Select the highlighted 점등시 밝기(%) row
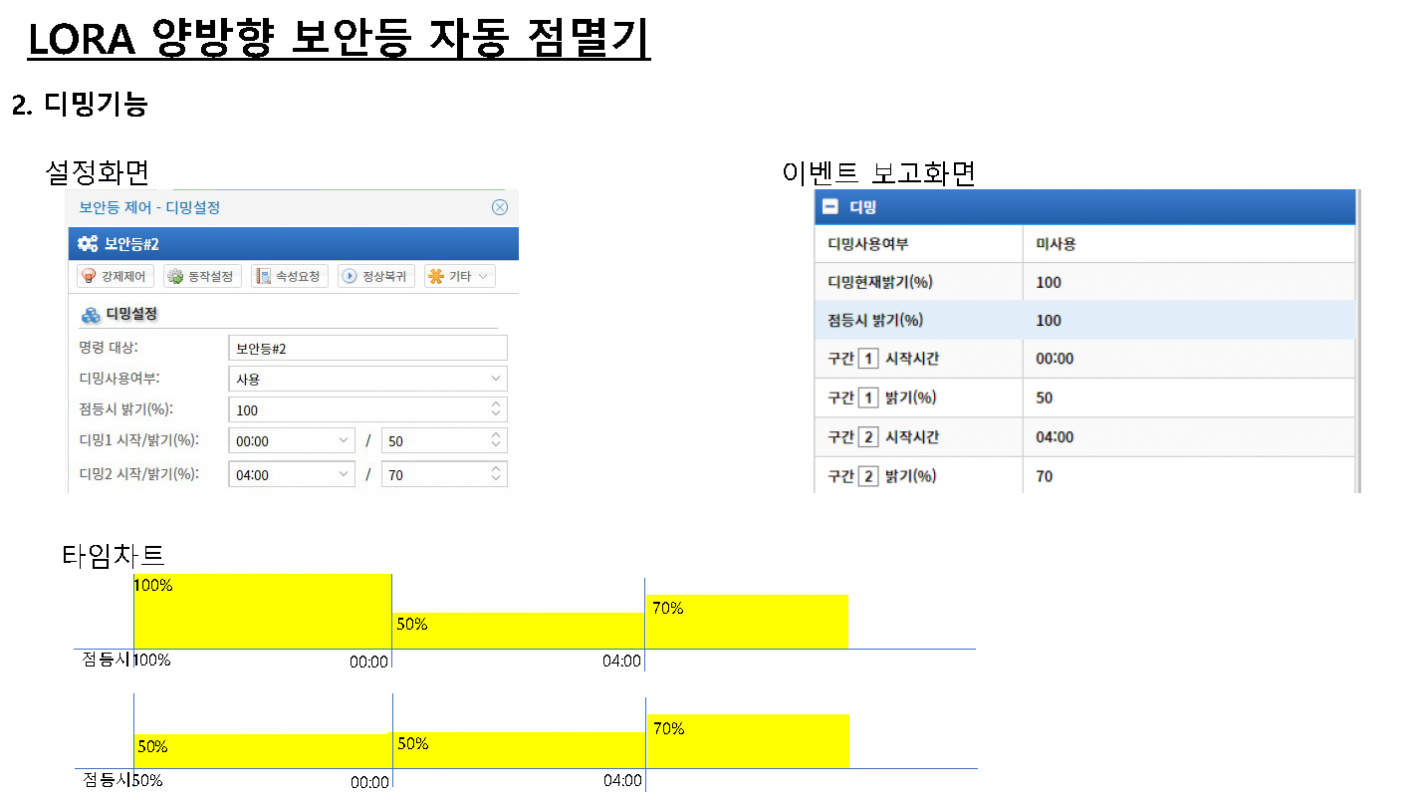The image size is (1421, 800). pyautogui.click(x=1084, y=320)
